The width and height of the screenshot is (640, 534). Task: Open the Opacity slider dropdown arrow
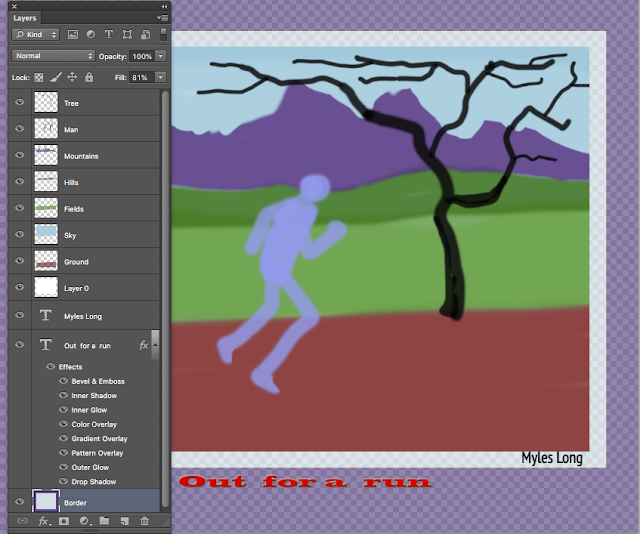coord(161,56)
